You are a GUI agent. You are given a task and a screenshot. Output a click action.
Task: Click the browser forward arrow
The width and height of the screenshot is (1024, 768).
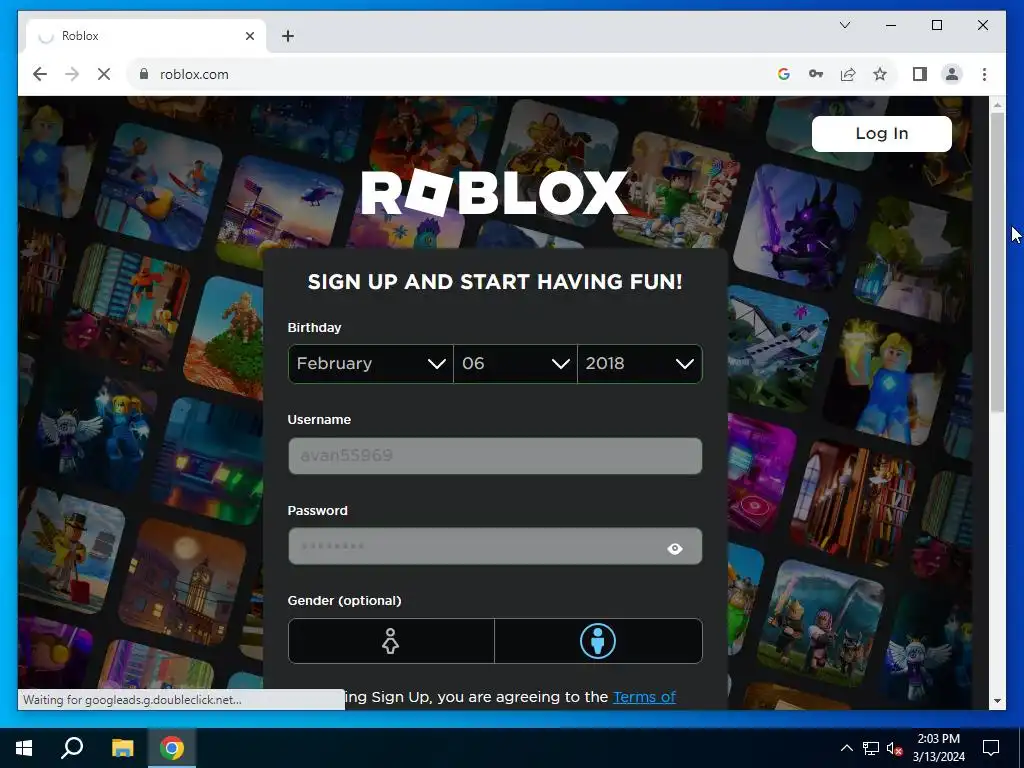[x=72, y=74]
